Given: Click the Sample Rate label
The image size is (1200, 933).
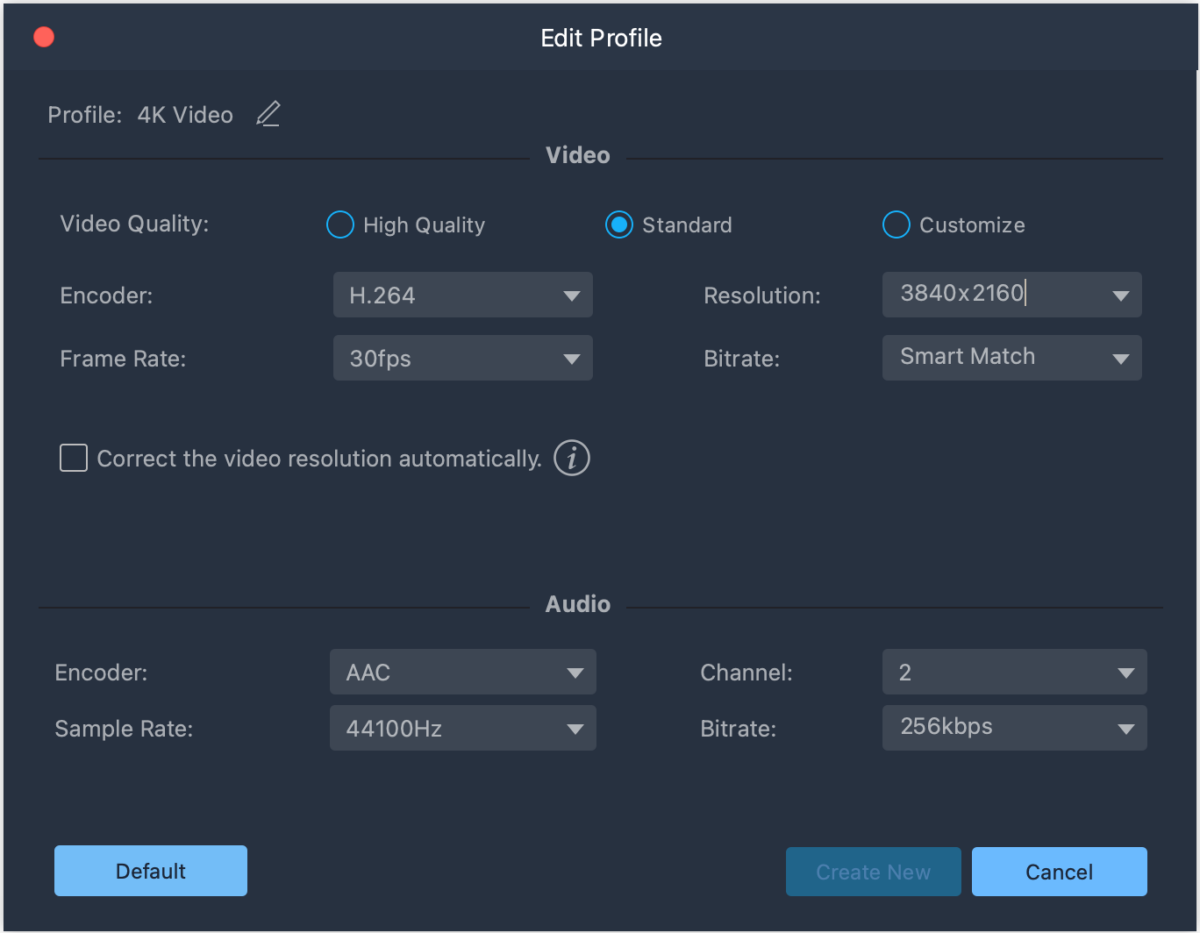Looking at the screenshot, I should pyautogui.click(x=124, y=729).
